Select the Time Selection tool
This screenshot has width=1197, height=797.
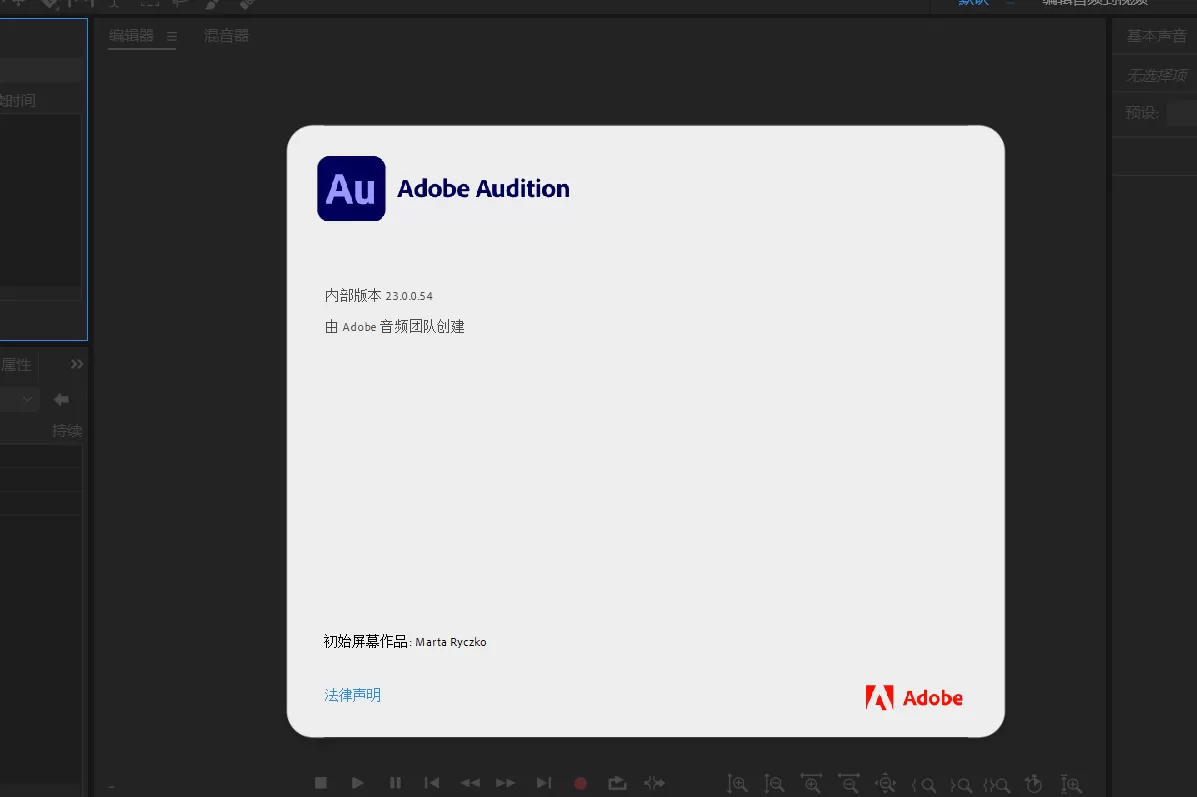(115, 3)
